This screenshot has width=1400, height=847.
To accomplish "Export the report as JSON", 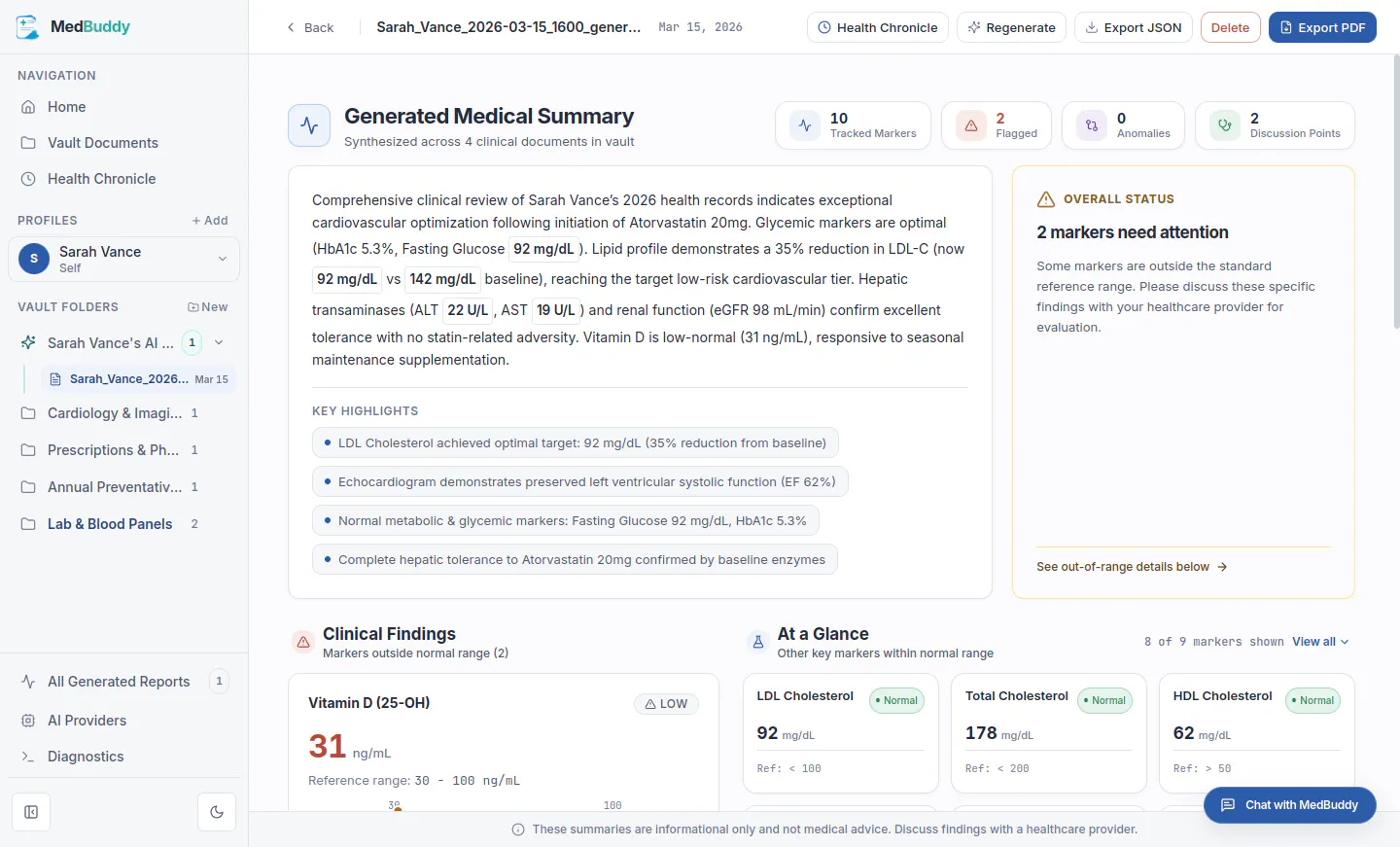I will click(1134, 27).
